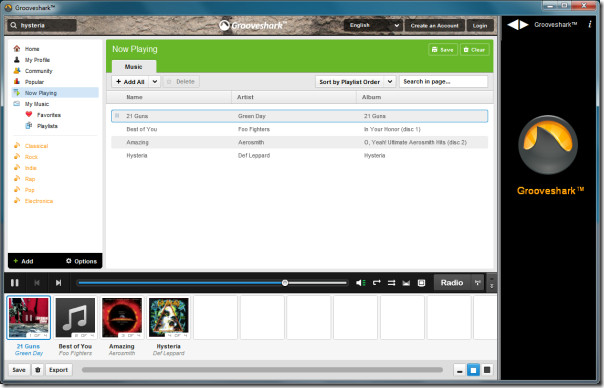The height and width of the screenshot is (388, 604).
Task: Toggle the repeat loop icon
Action: pos(376,283)
